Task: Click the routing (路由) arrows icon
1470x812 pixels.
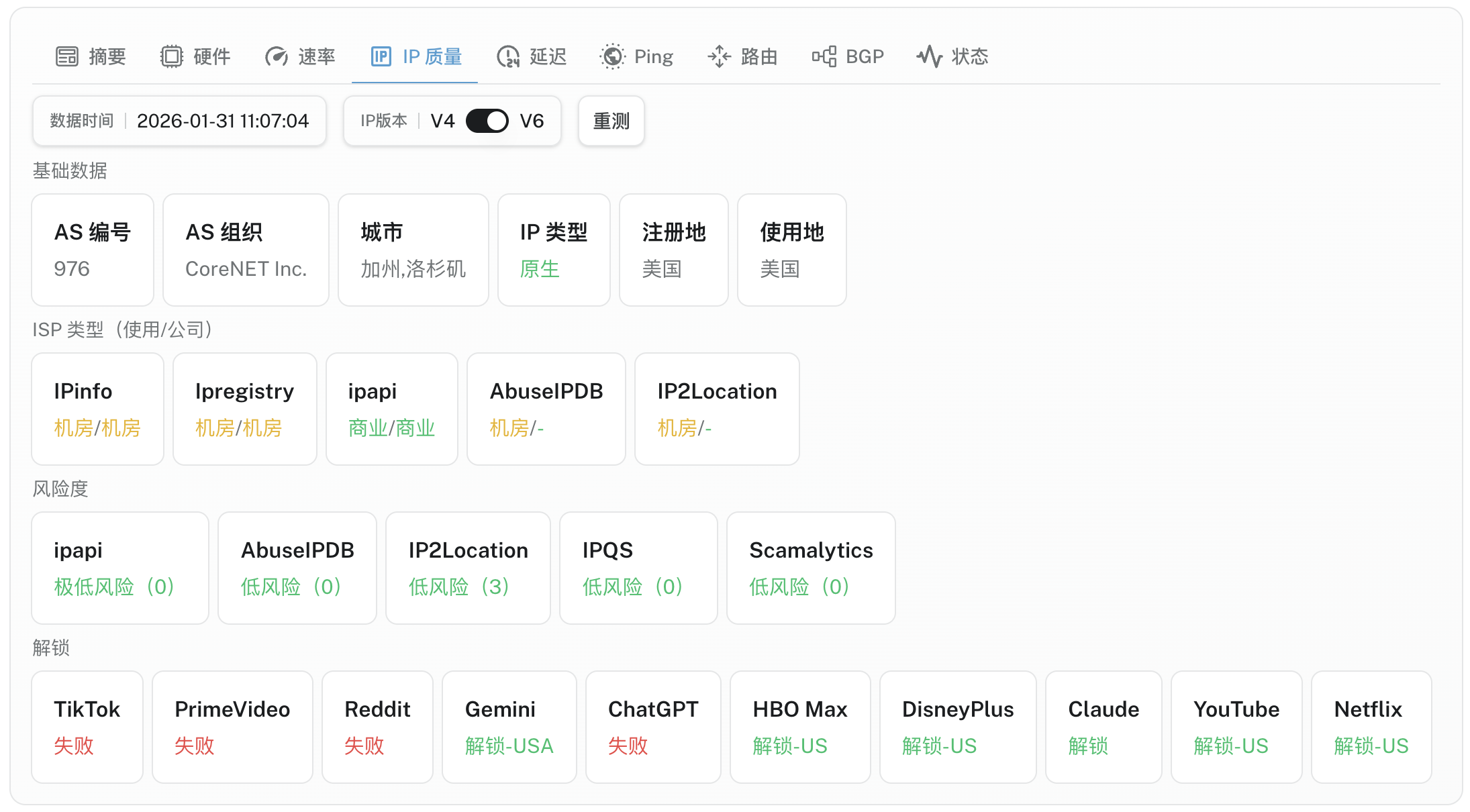Action: pos(719,56)
